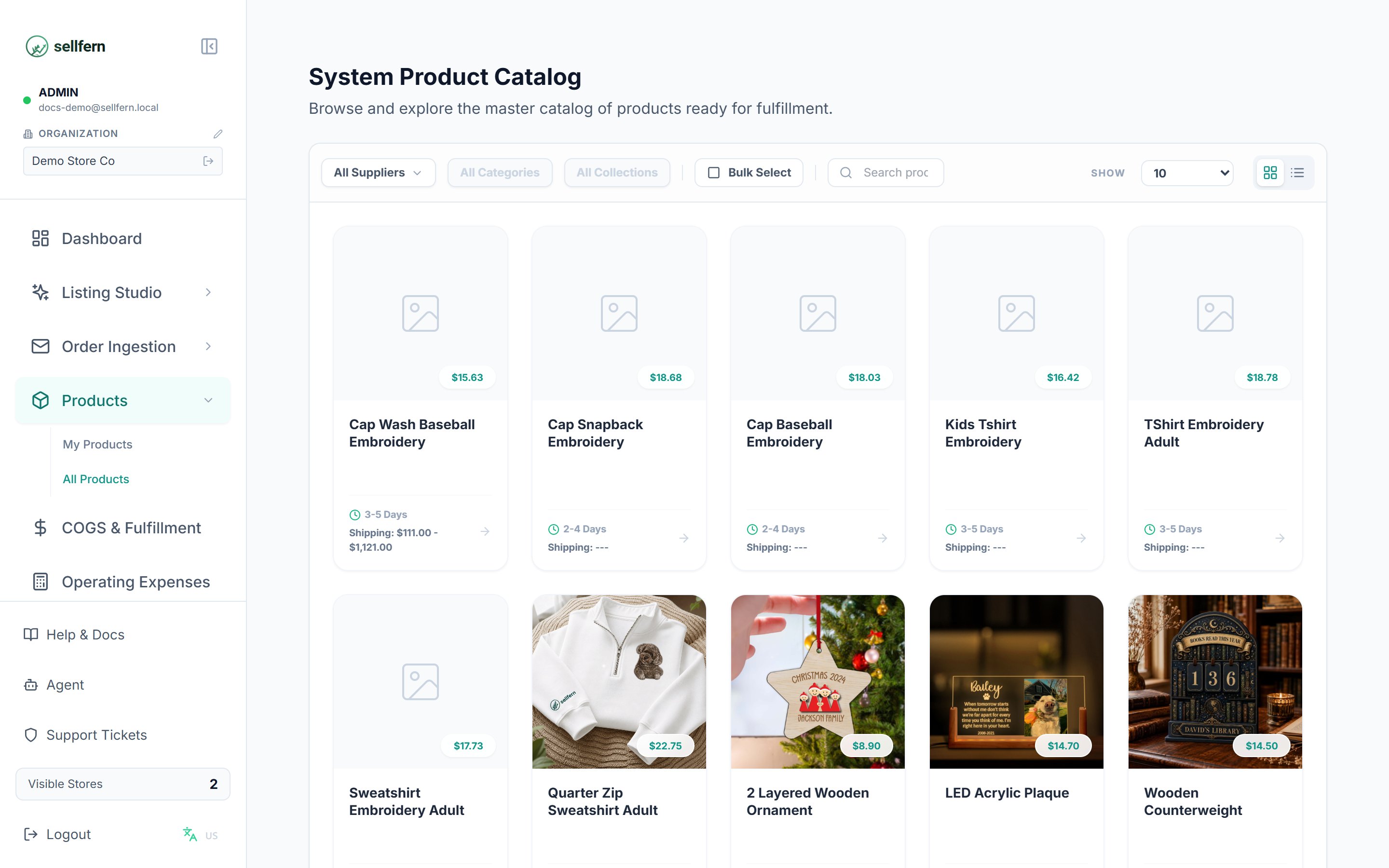The height and width of the screenshot is (868, 1389).
Task: Open the Visible Stores selector
Action: point(123,784)
